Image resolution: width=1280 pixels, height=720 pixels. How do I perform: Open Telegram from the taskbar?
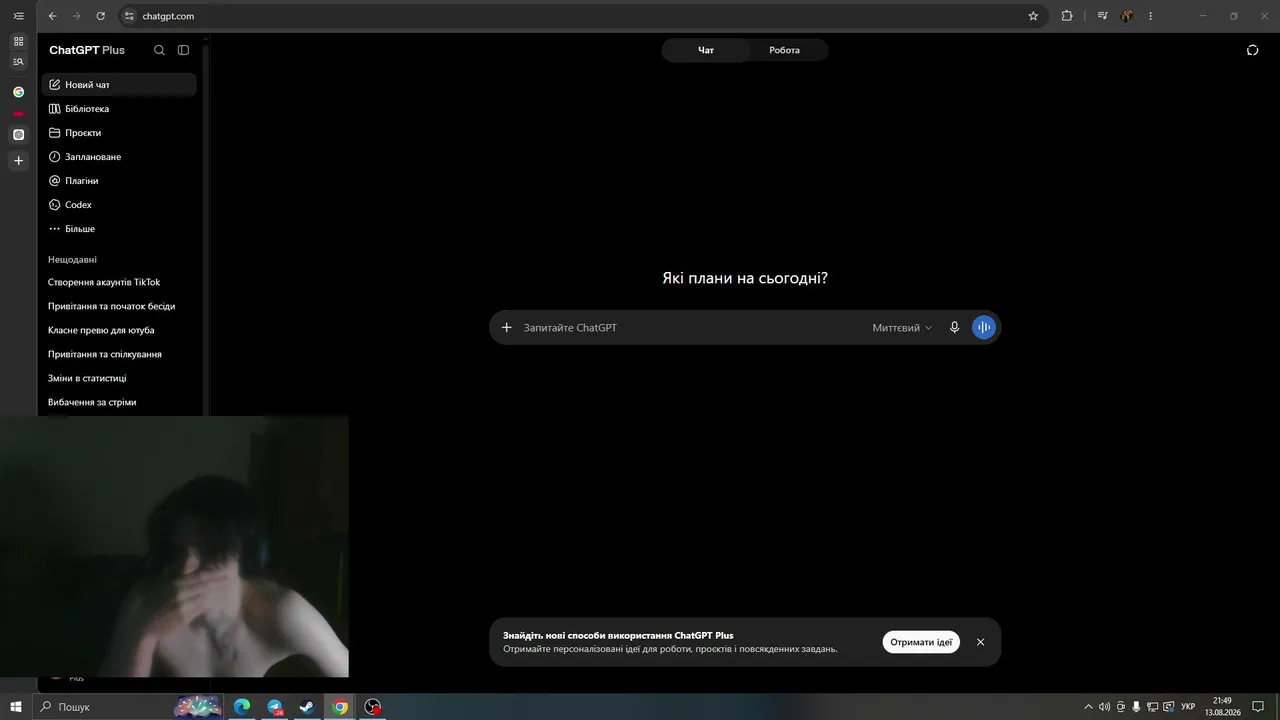275,707
